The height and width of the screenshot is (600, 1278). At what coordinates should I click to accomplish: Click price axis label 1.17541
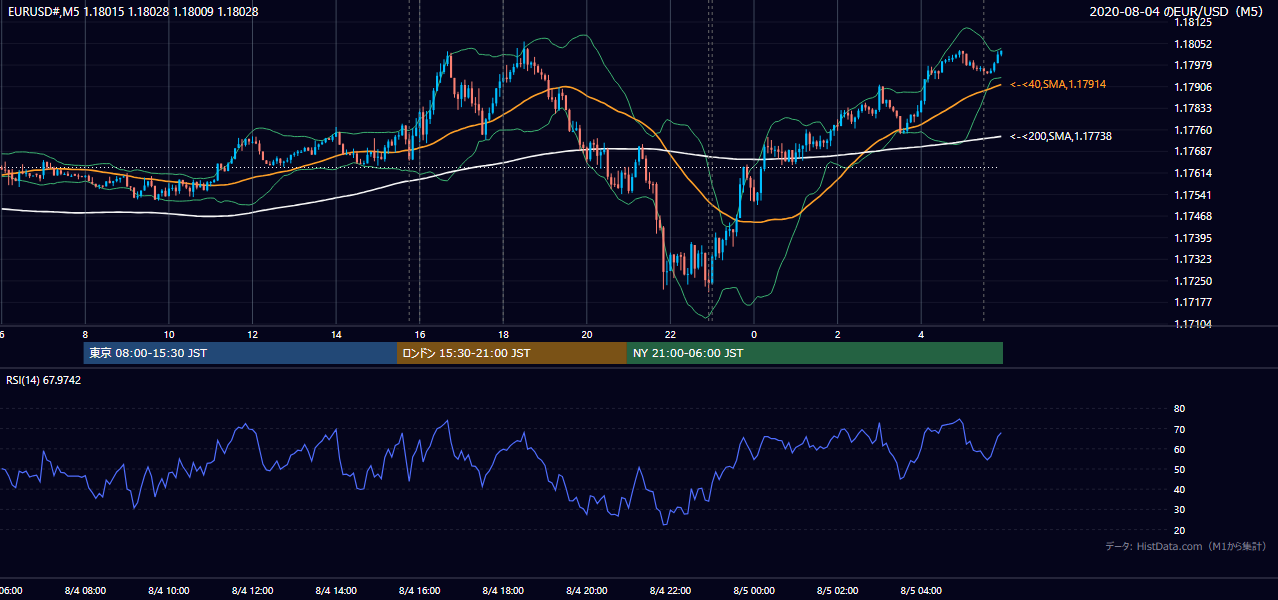[x=1194, y=195]
